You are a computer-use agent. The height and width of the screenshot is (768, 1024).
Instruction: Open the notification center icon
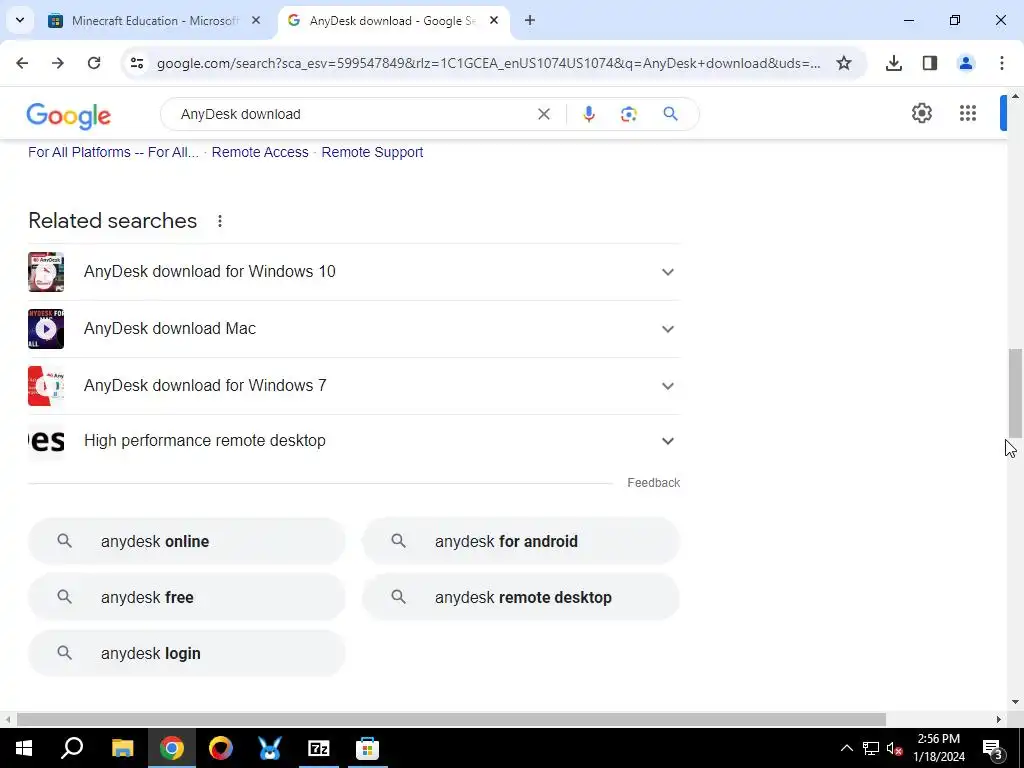pos(993,748)
